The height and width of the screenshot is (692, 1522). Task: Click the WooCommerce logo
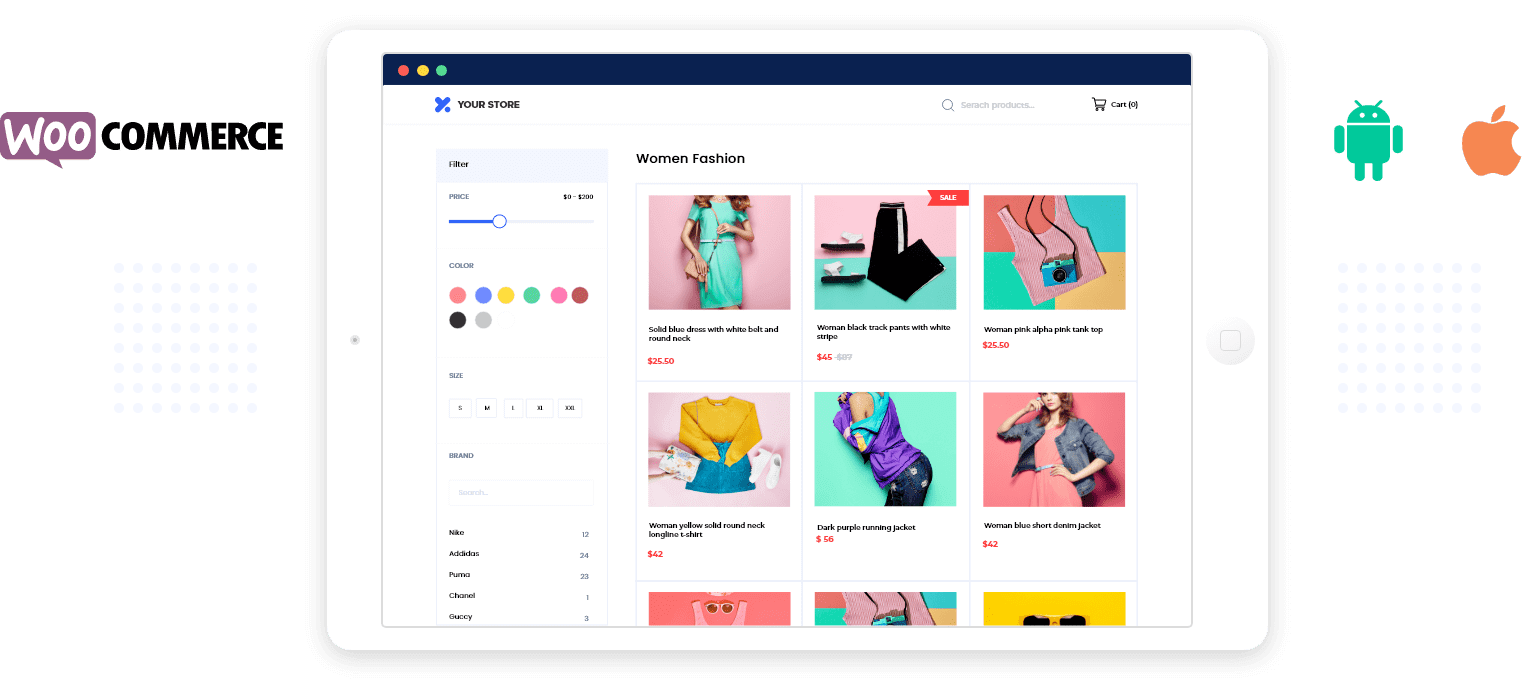(142, 138)
